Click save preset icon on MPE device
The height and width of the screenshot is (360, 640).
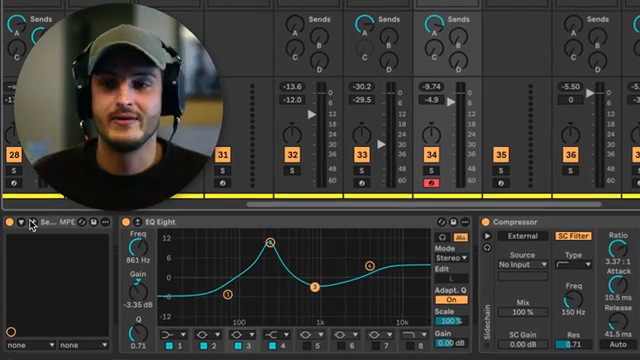point(93,222)
